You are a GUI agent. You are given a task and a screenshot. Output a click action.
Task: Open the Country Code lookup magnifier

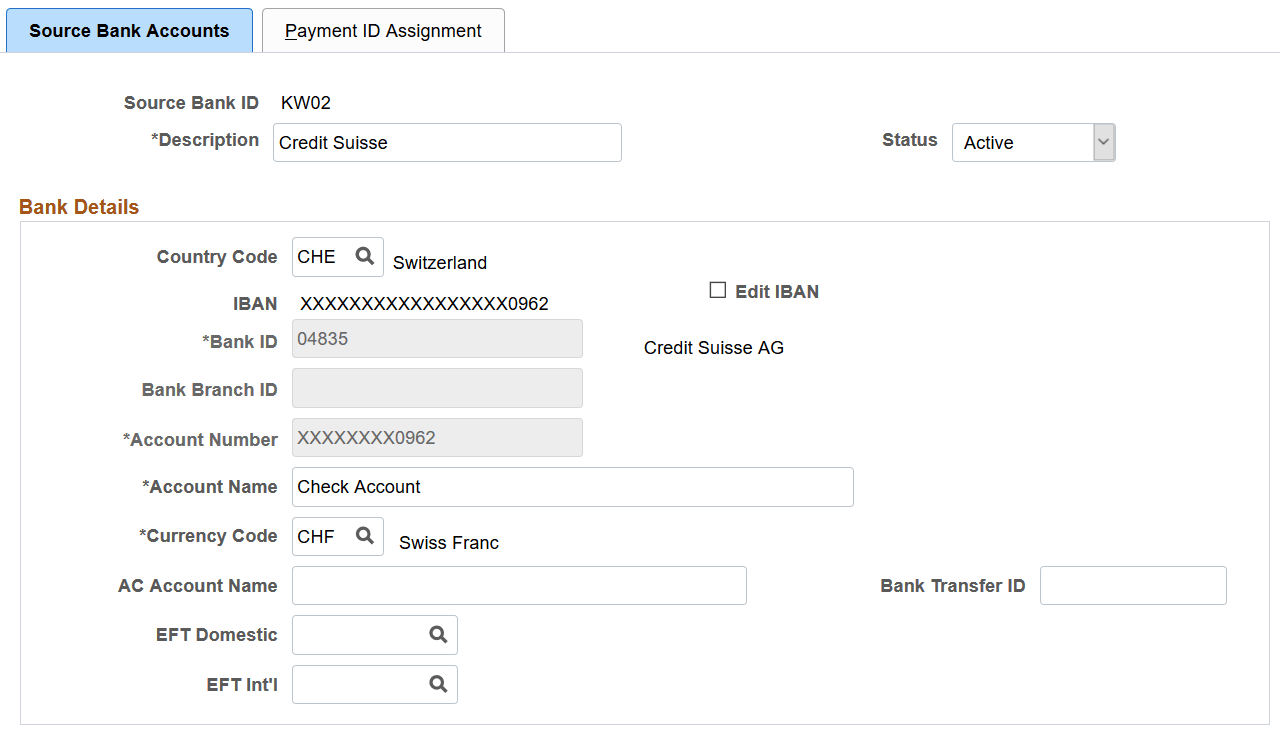tap(364, 257)
